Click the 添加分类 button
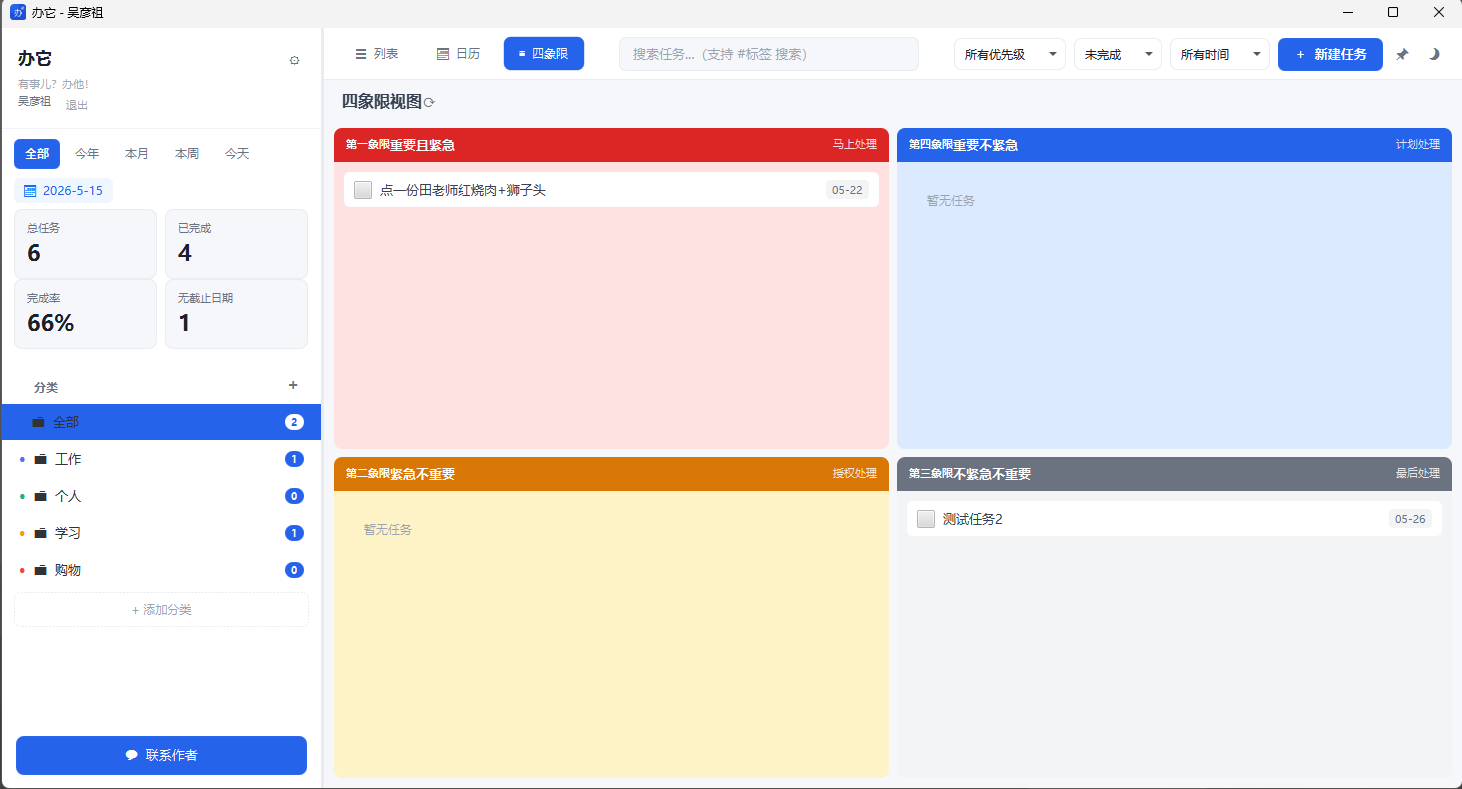 click(x=161, y=609)
